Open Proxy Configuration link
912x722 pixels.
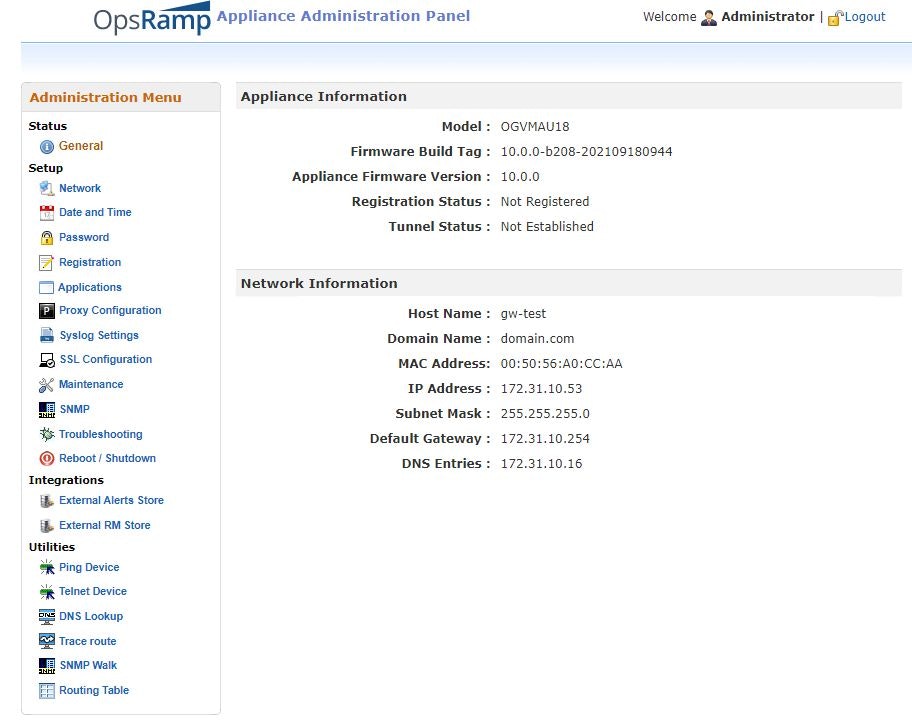click(110, 310)
